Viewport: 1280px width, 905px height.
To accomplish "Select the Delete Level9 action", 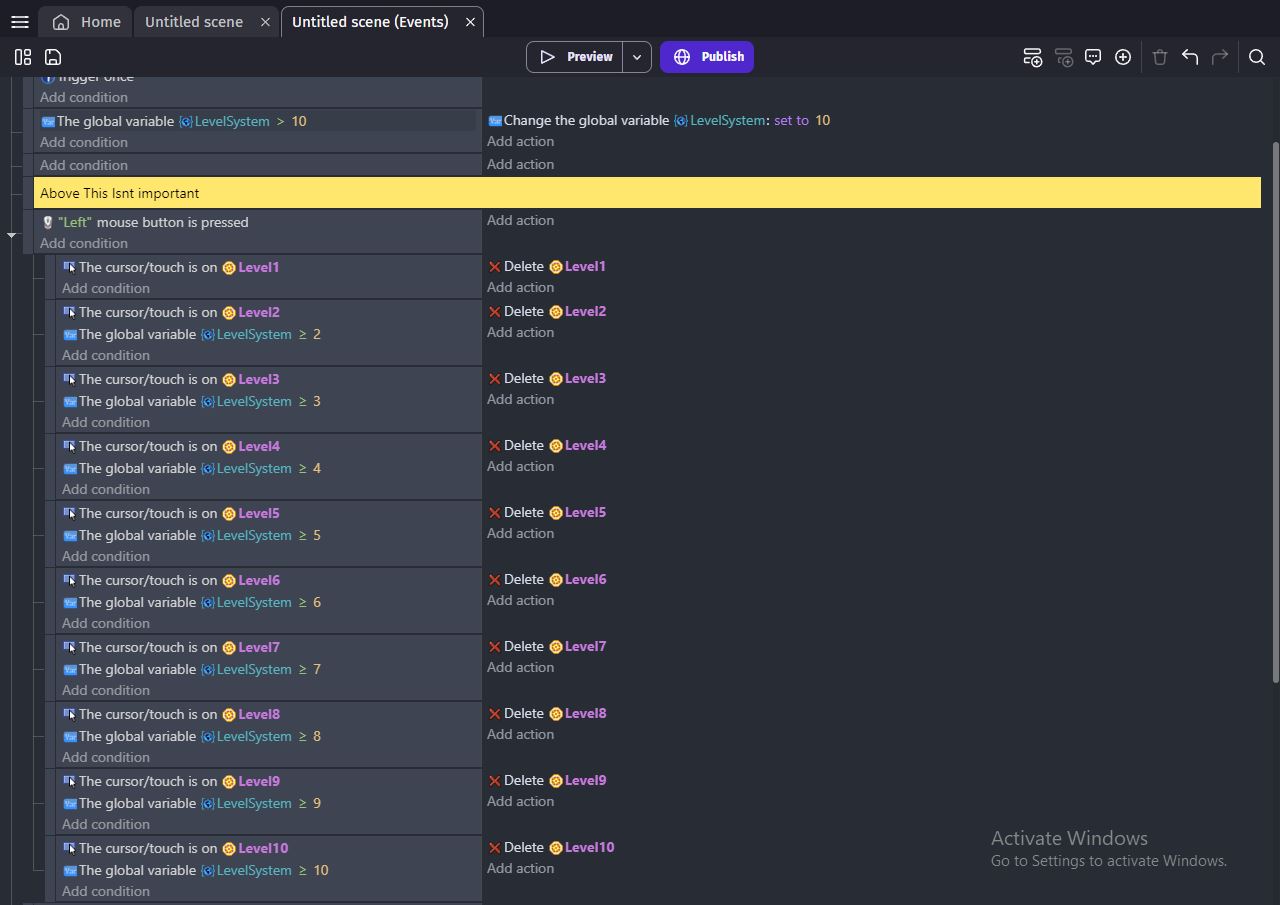I will coord(547,780).
